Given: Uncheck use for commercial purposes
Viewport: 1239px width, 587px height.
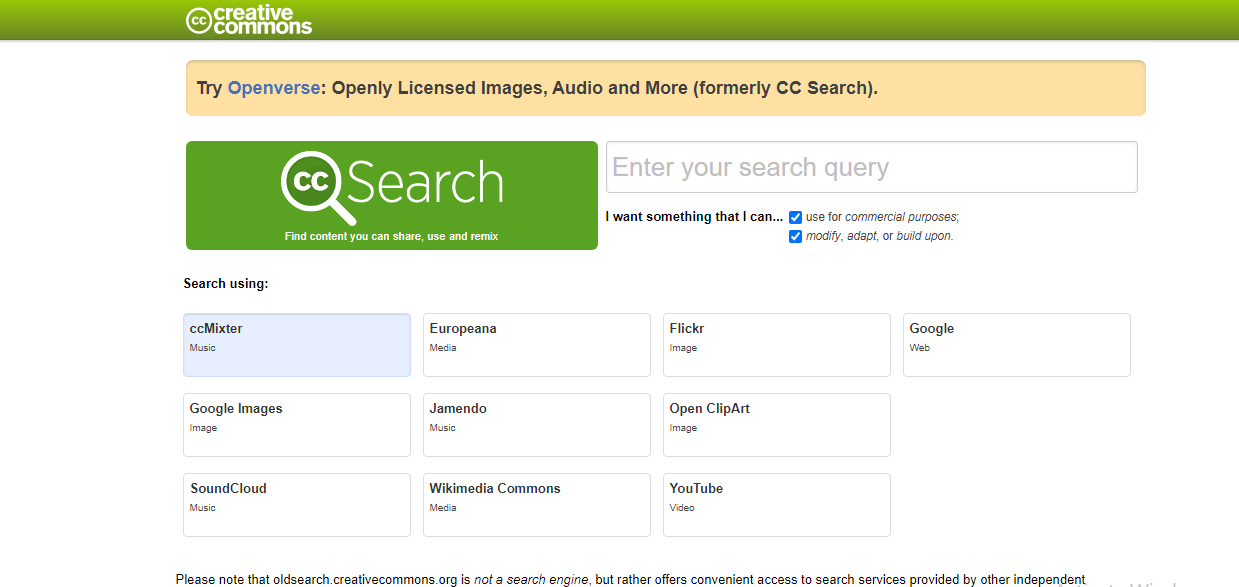Looking at the screenshot, I should (x=796, y=217).
